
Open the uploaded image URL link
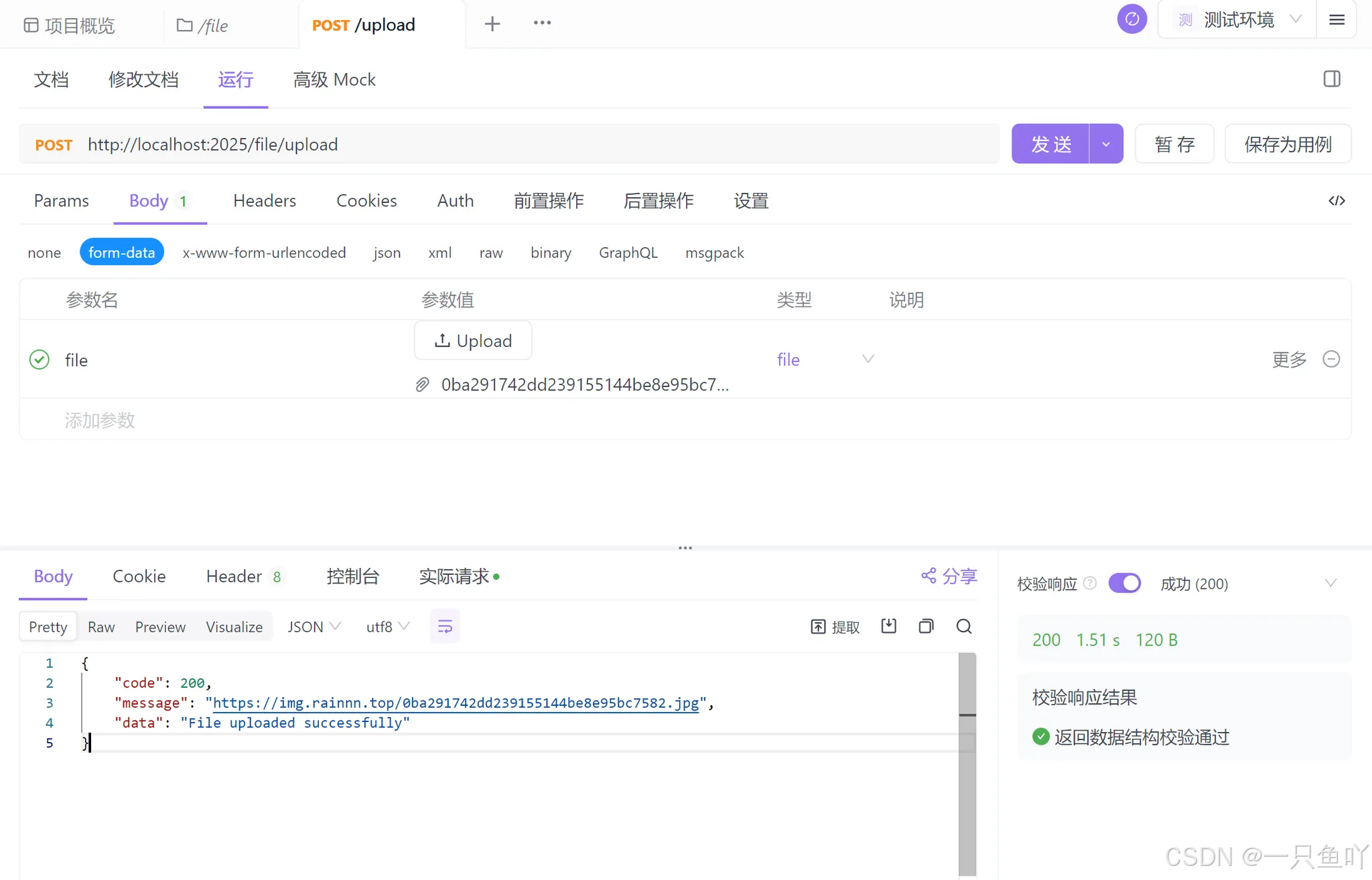[456, 703]
